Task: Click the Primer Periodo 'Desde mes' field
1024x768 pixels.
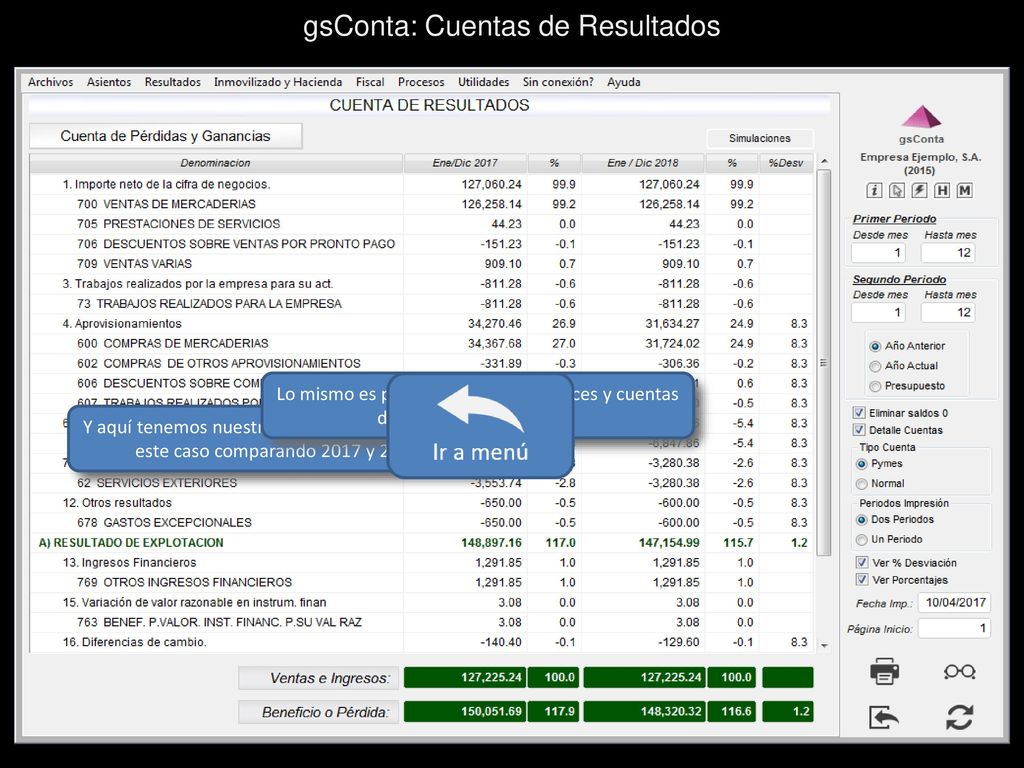Action: point(878,253)
